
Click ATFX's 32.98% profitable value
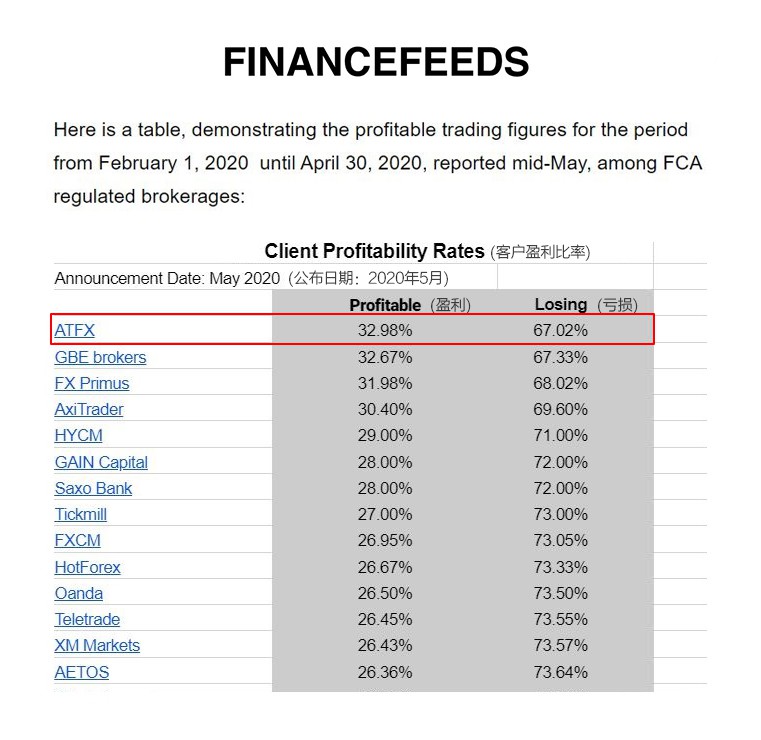point(385,330)
